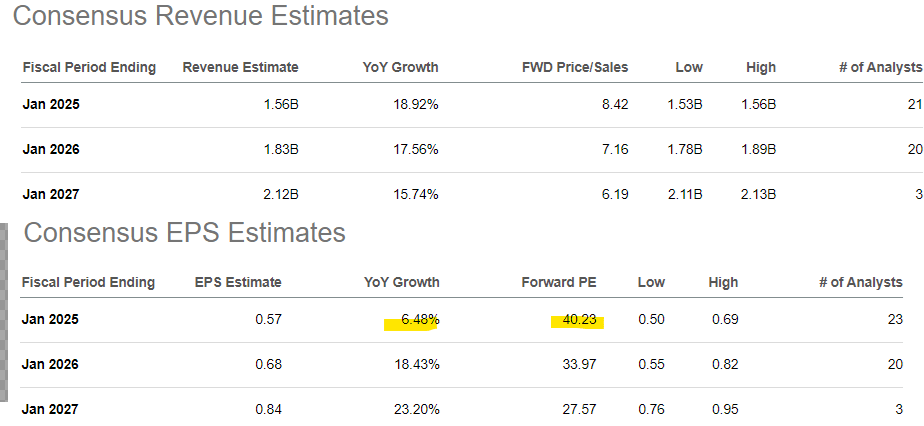Image resolution: width=924 pixels, height=426 pixels.
Task: Select FWD Price/Sales column header
Action: click(575, 67)
